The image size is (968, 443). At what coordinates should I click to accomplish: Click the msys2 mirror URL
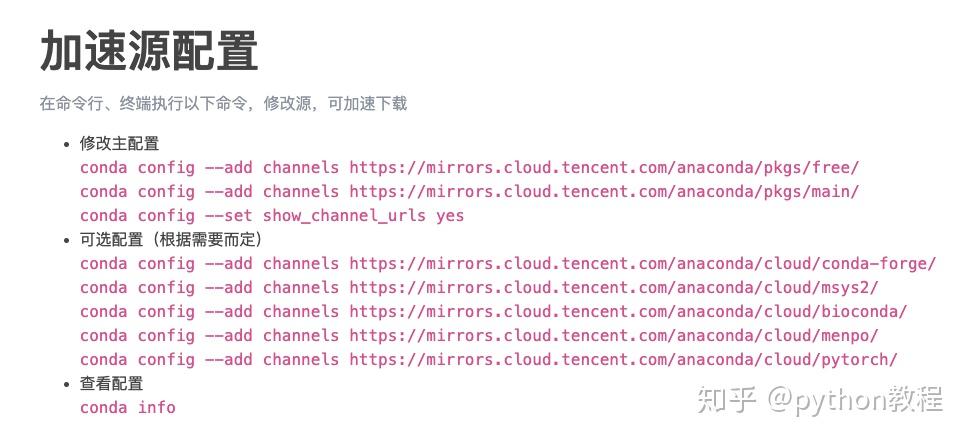pyautogui.click(x=614, y=287)
